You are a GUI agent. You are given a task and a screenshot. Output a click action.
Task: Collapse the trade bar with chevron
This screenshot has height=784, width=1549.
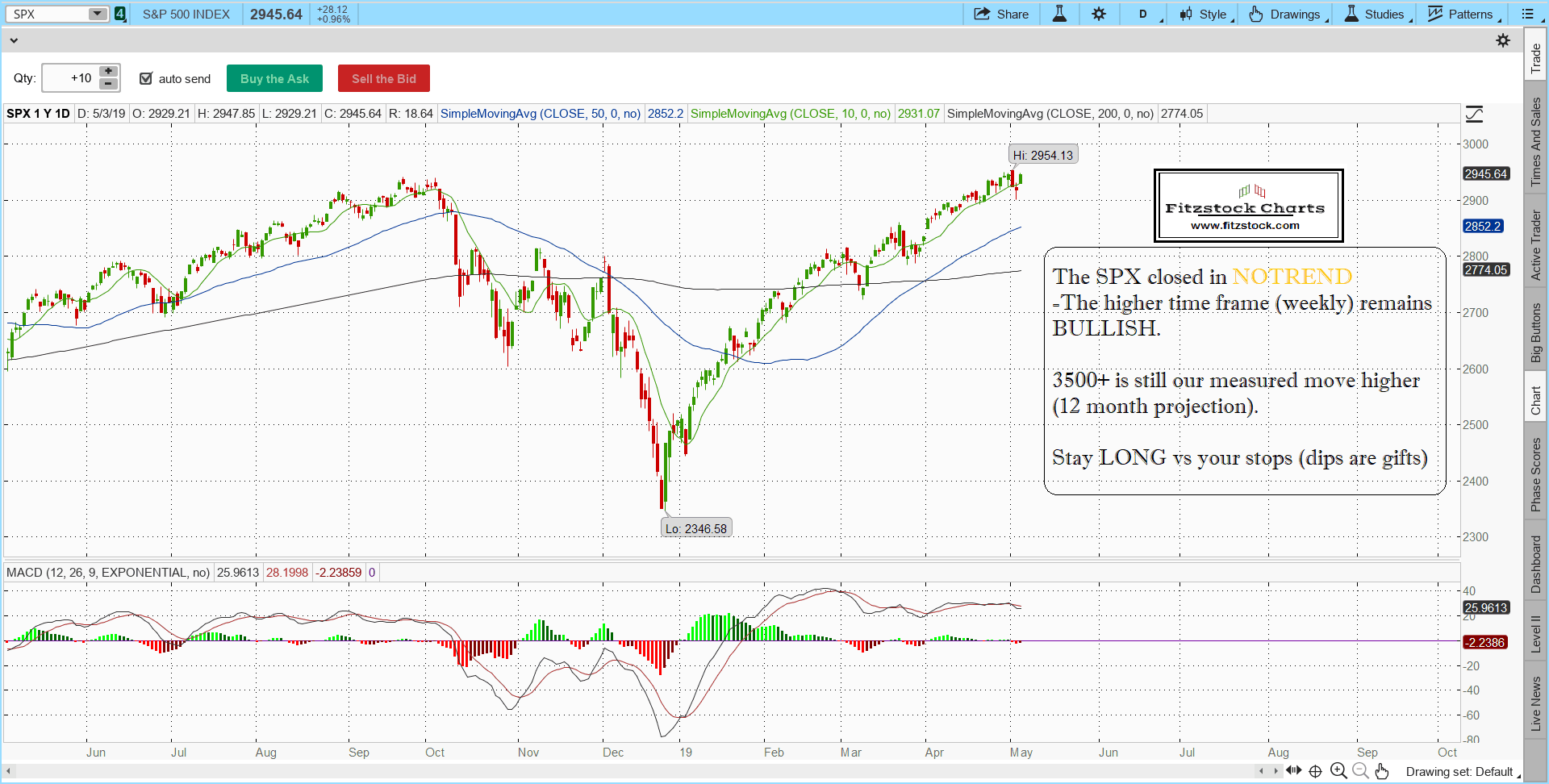point(14,40)
